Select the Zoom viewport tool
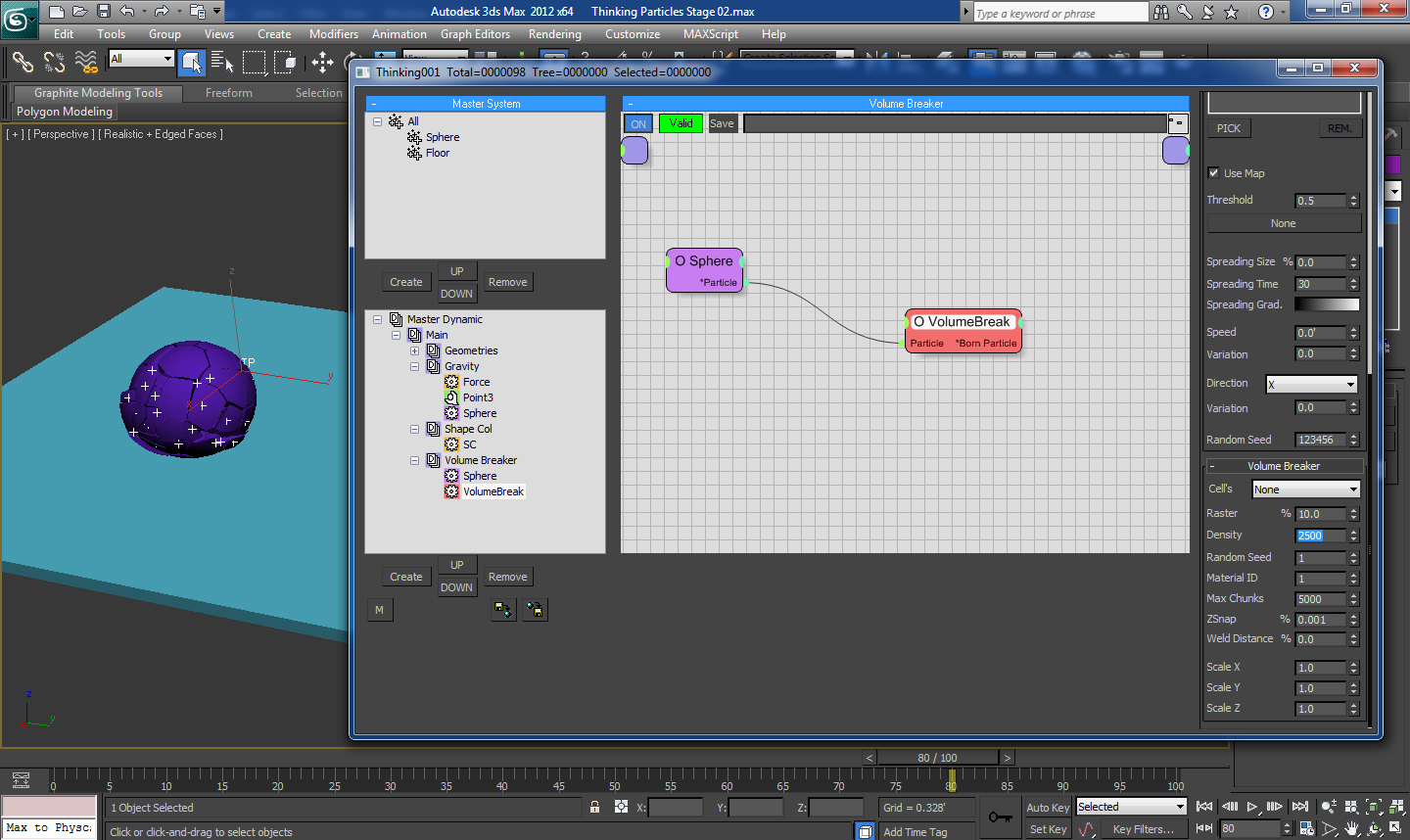 [x=1329, y=807]
